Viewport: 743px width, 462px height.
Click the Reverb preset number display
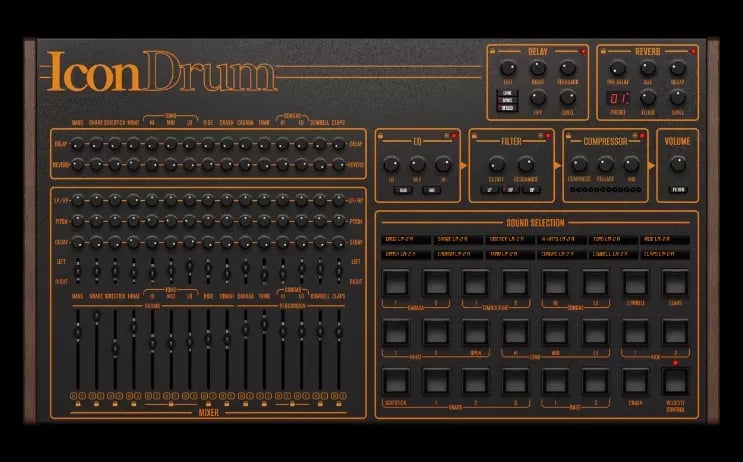tap(618, 99)
